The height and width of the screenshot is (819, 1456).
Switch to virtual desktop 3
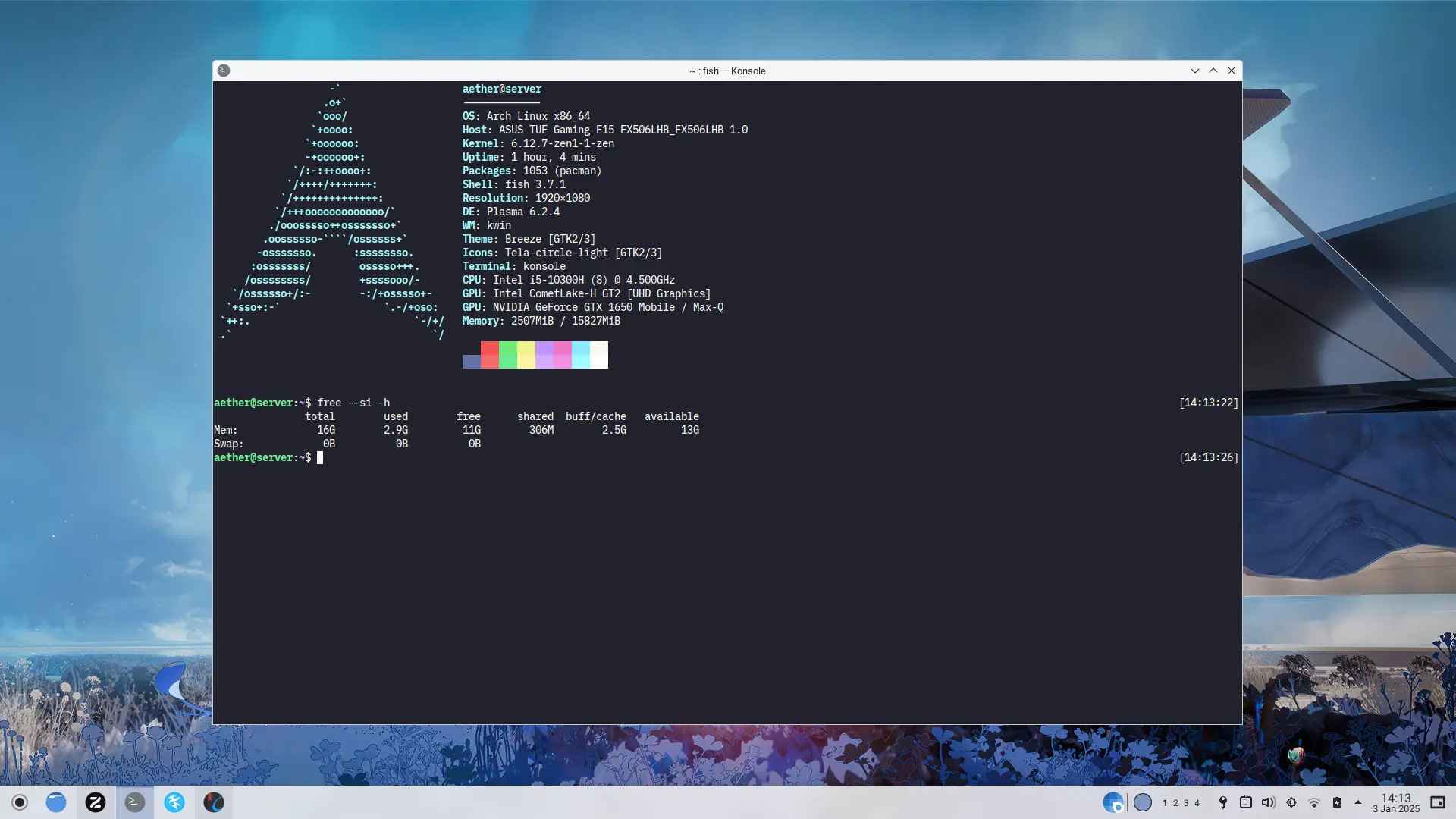(1186, 803)
